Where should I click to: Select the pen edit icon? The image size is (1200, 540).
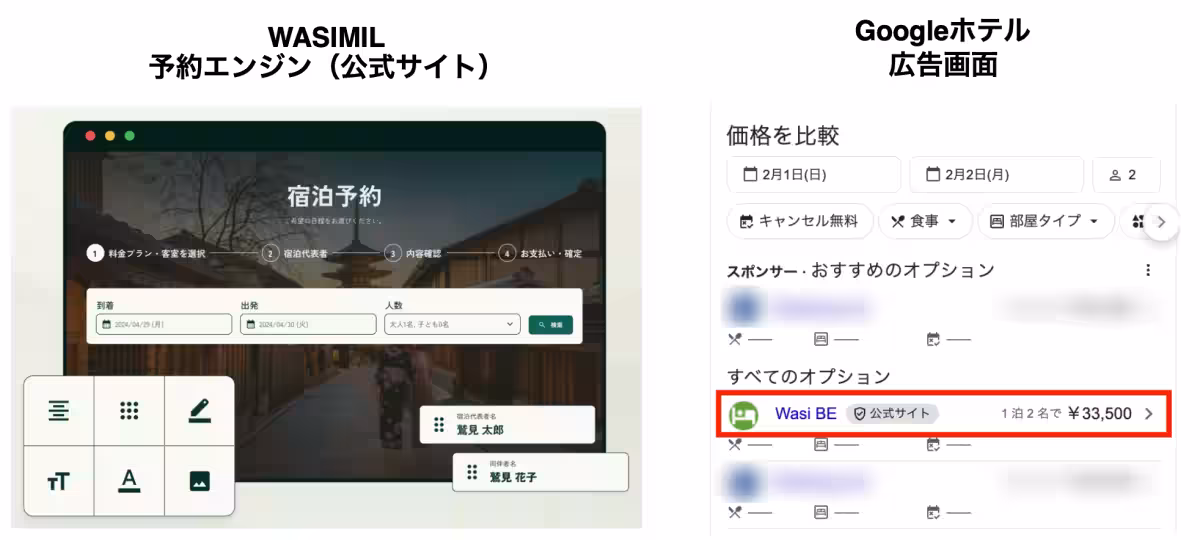tap(199, 410)
